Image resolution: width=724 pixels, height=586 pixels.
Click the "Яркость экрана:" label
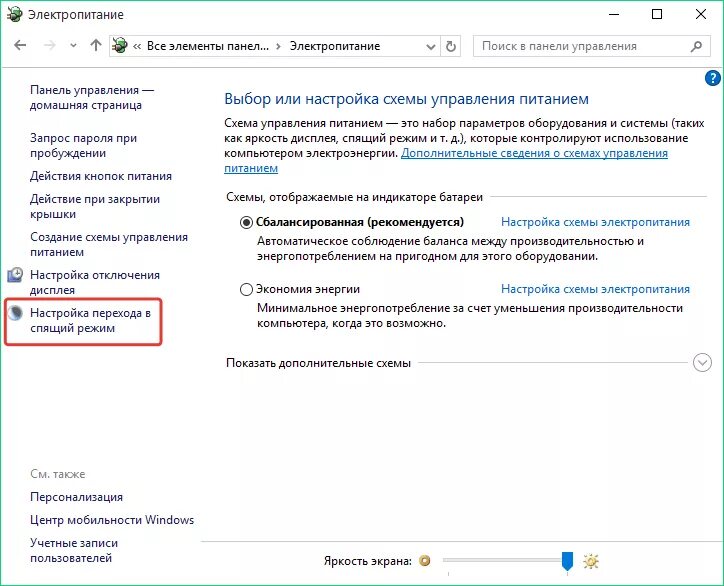point(368,561)
